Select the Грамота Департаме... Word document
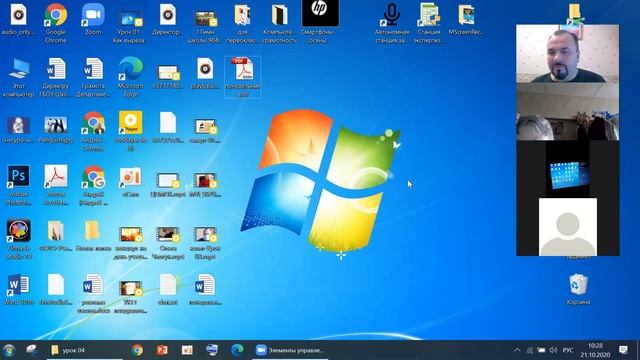 pos(93,78)
